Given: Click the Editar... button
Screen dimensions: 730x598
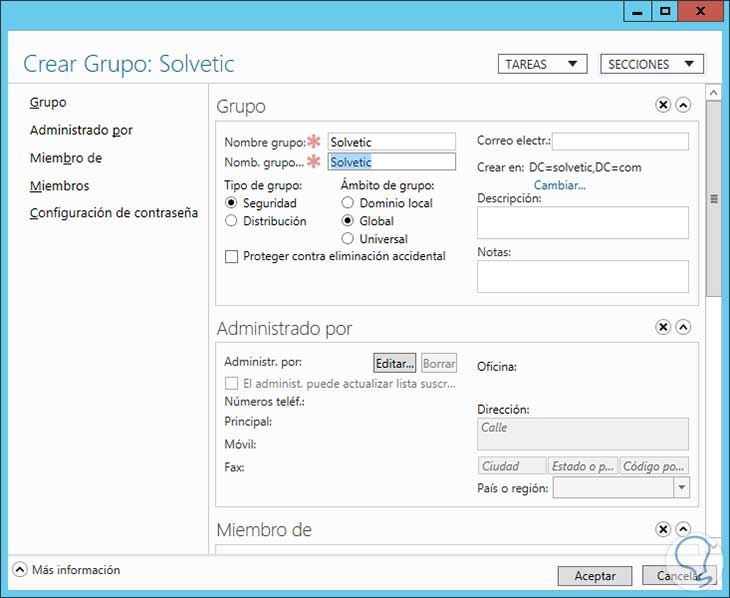Looking at the screenshot, I should (395, 363).
